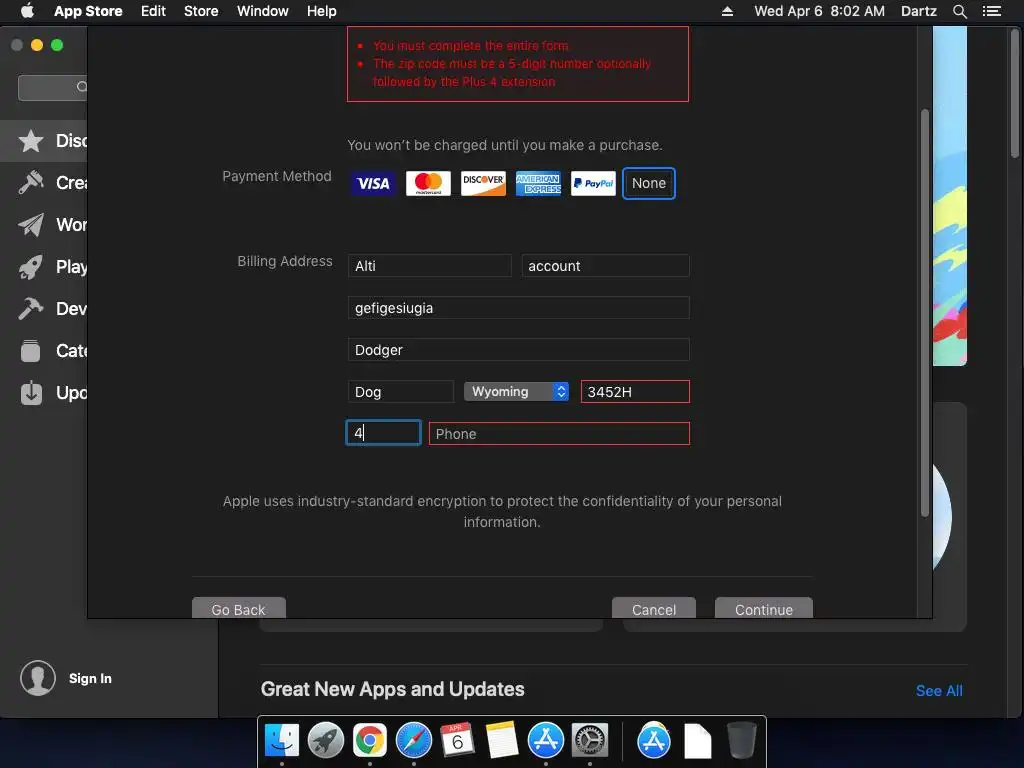Open Trash in the Dock
The height and width of the screenshot is (768, 1024).
(x=742, y=741)
